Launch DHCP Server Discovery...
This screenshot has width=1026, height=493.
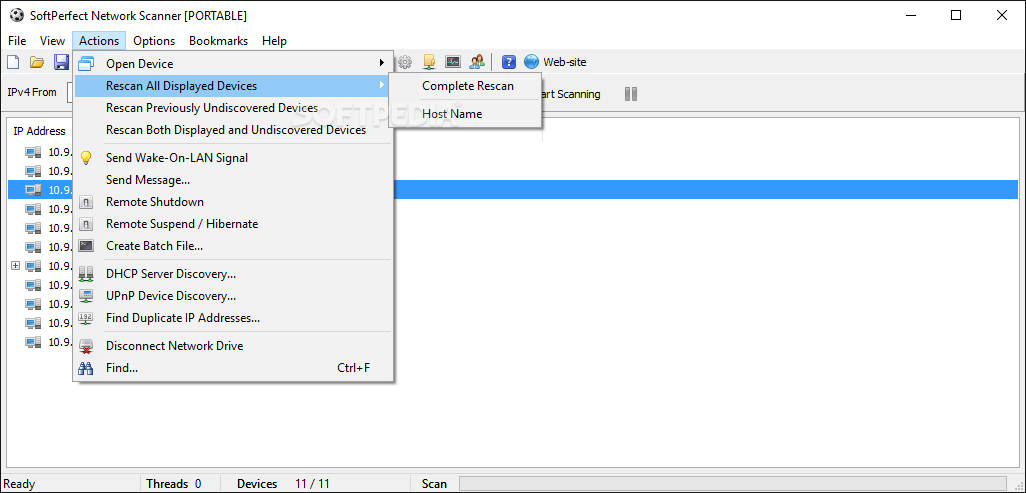[x=233, y=274]
